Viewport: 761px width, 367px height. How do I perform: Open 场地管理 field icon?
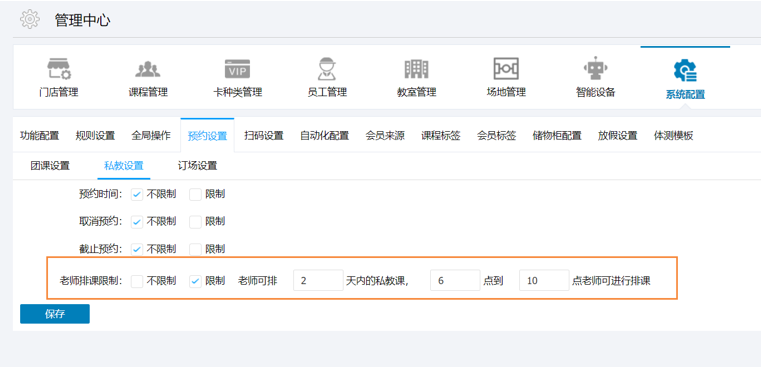506,68
